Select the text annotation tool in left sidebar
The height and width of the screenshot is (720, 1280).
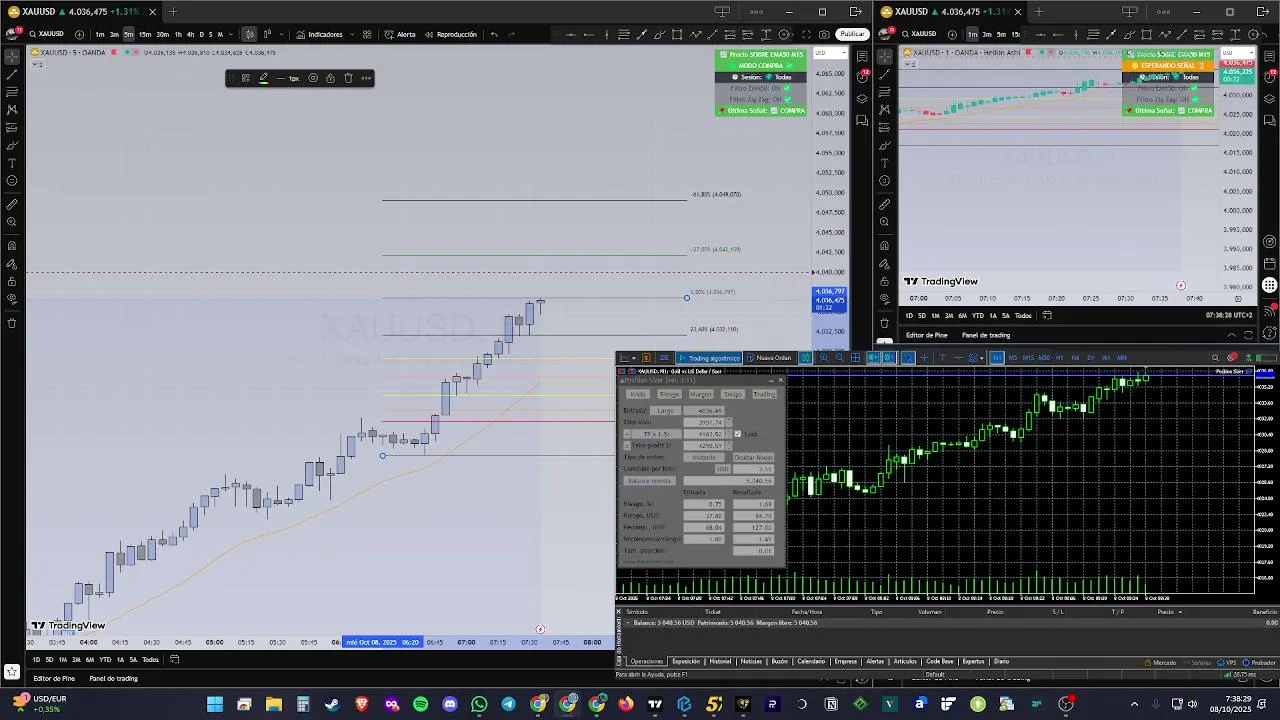pos(12,163)
